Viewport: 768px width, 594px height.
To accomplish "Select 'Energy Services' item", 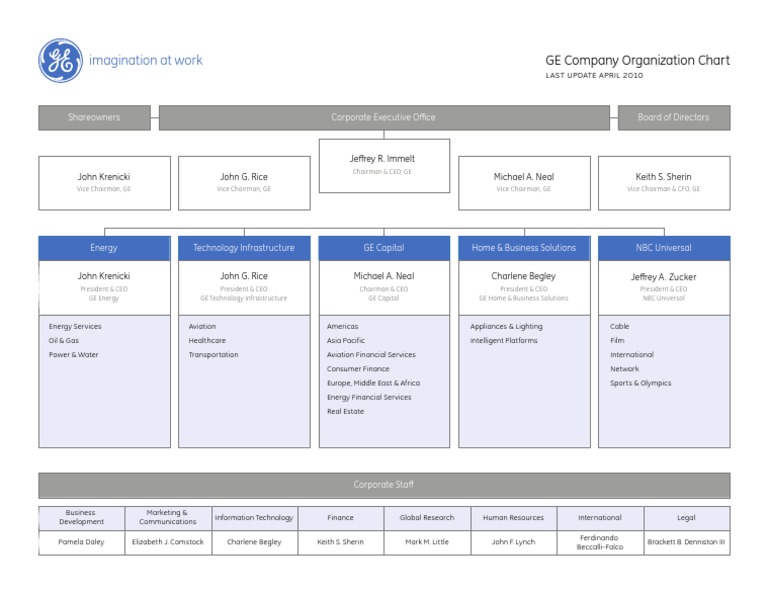I will pyautogui.click(x=75, y=327).
